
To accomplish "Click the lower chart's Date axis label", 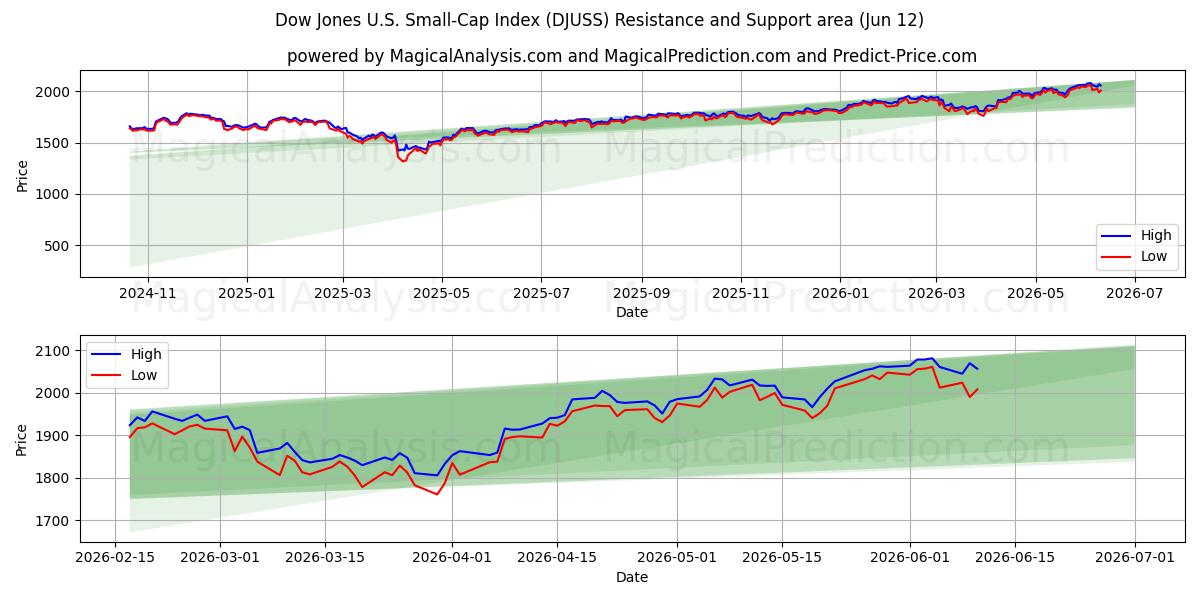I will pyautogui.click(x=632, y=577).
